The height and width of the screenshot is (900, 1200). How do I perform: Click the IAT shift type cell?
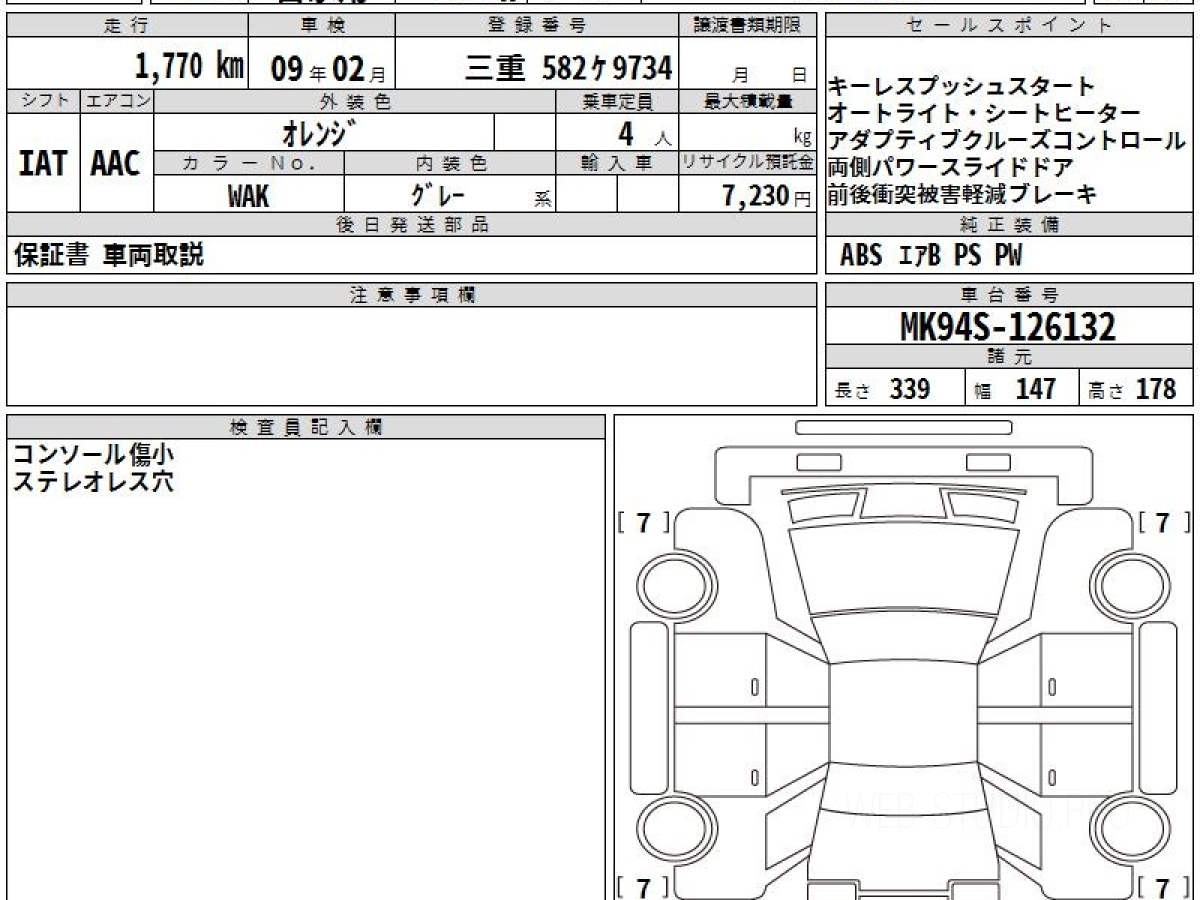[43, 164]
